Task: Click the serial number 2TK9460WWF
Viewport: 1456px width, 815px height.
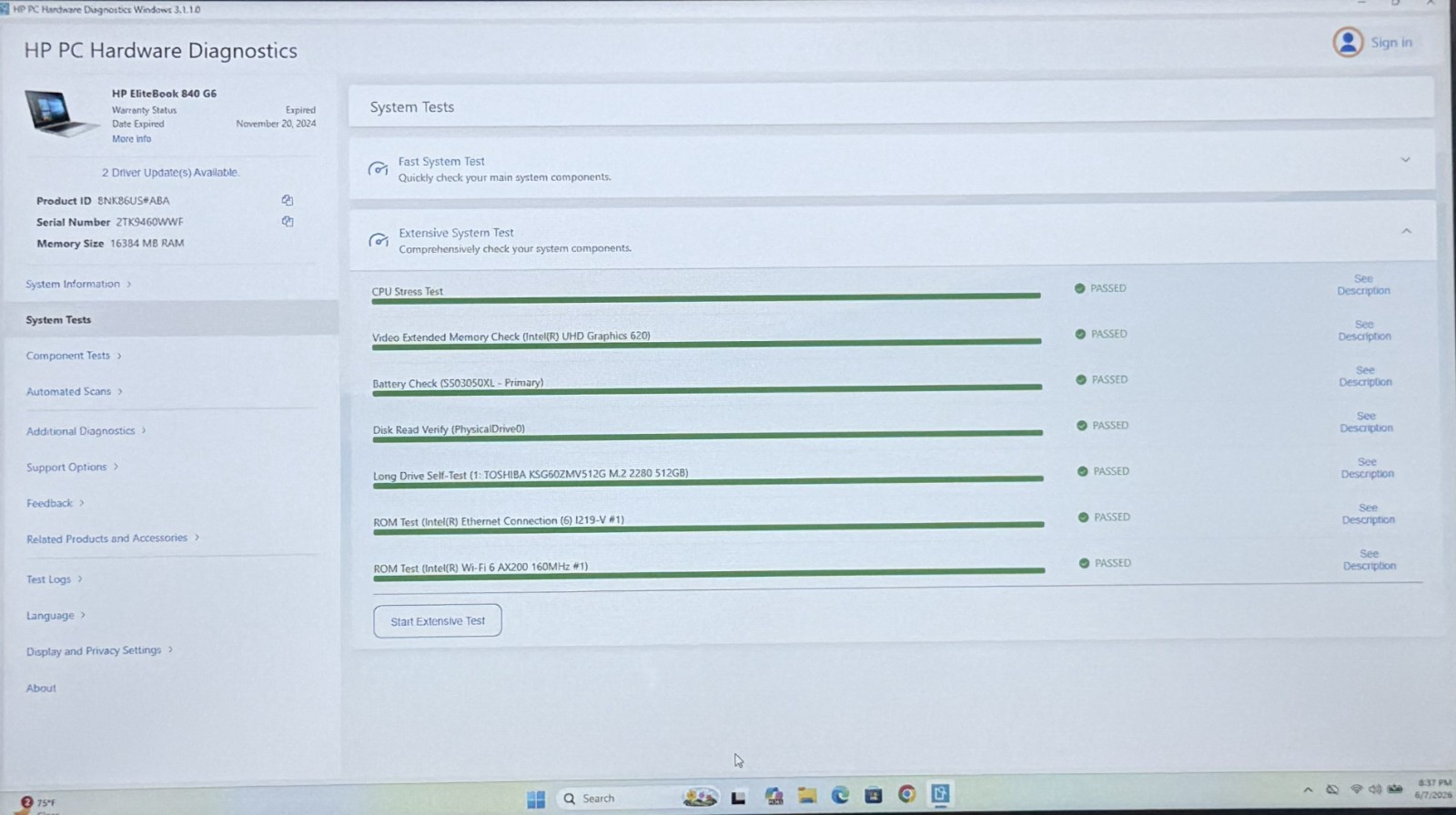Action: coord(149,222)
